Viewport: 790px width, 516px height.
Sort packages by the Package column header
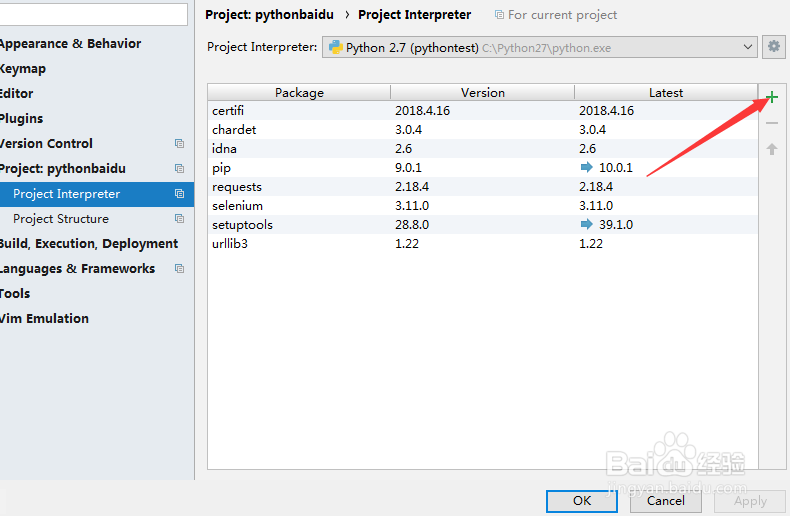pyautogui.click(x=299, y=93)
